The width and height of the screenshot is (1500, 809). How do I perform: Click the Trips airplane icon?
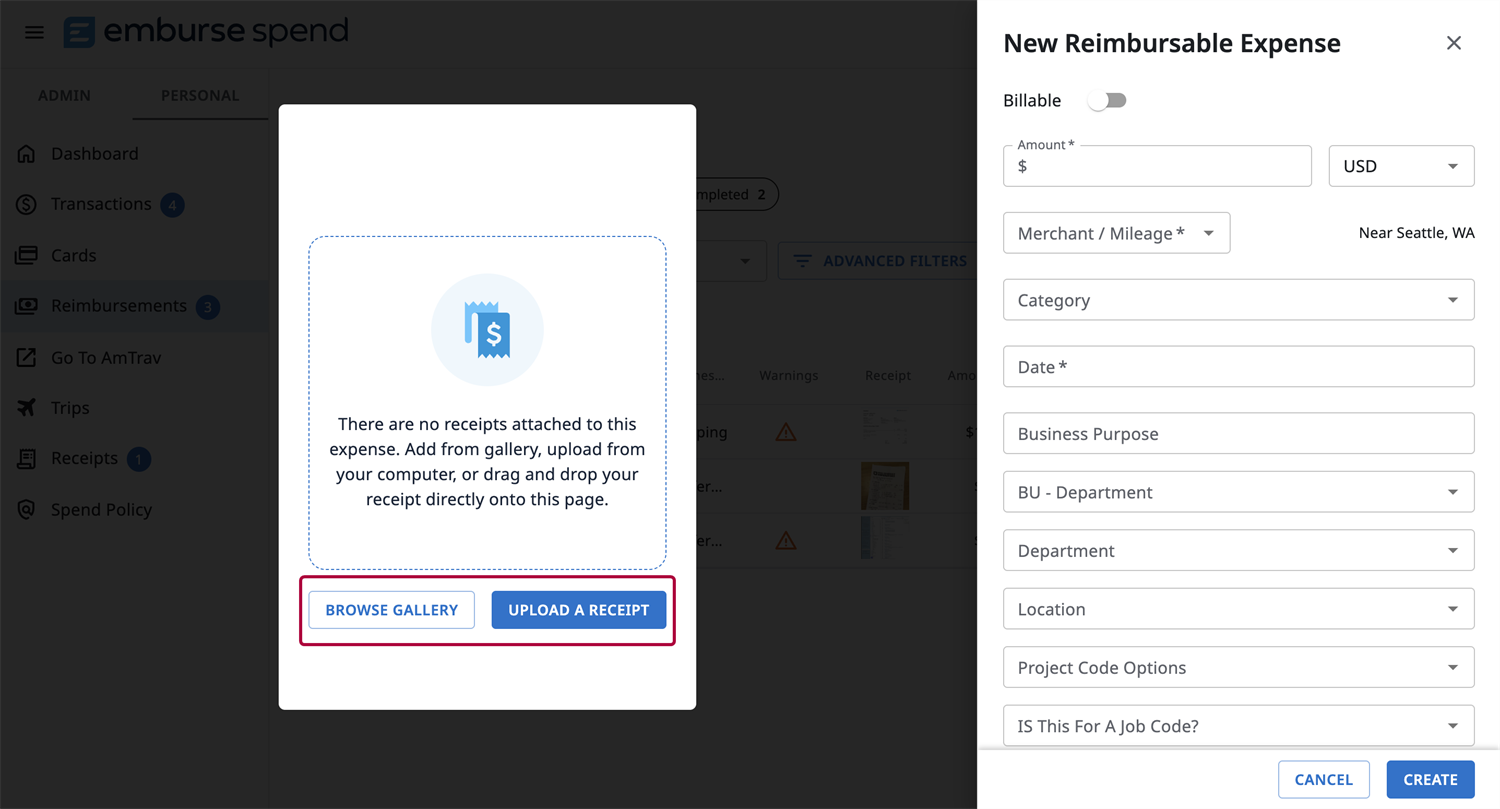pos(27,408)
